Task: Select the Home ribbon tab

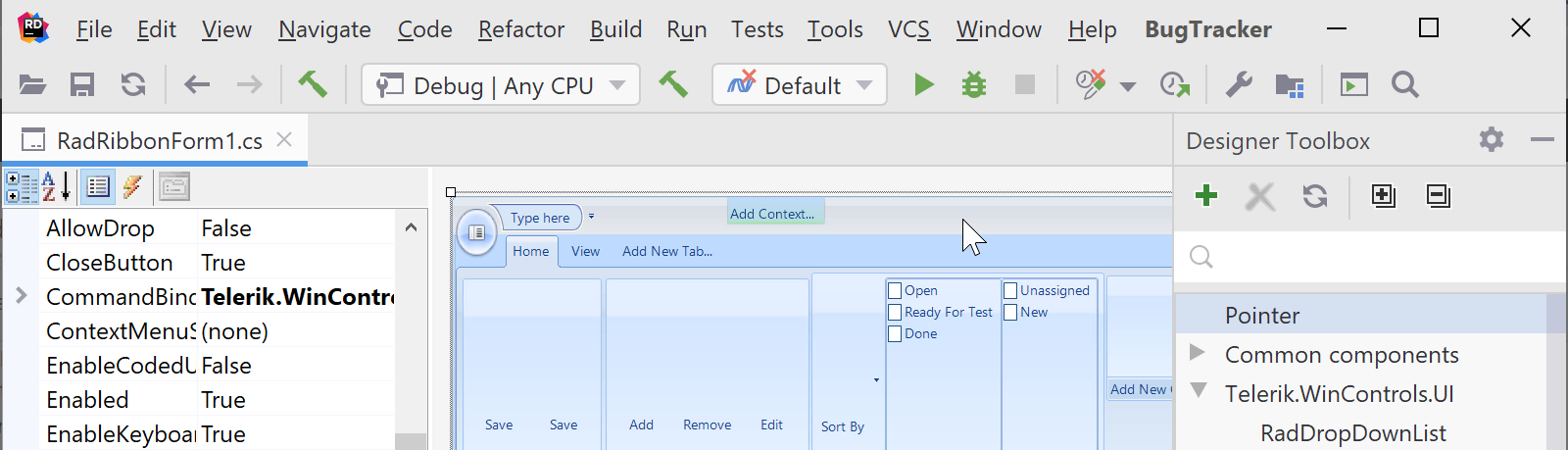Action: [530, 251]
